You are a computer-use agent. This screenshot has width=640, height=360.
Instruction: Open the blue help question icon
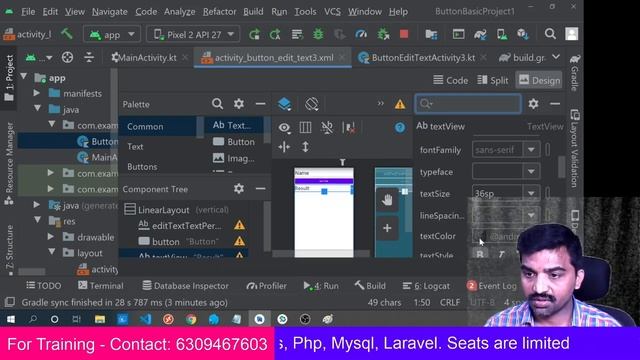tap(400, 127)
